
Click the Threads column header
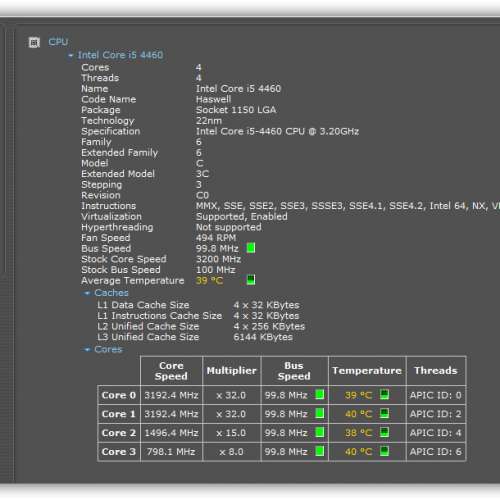point(436,371)
